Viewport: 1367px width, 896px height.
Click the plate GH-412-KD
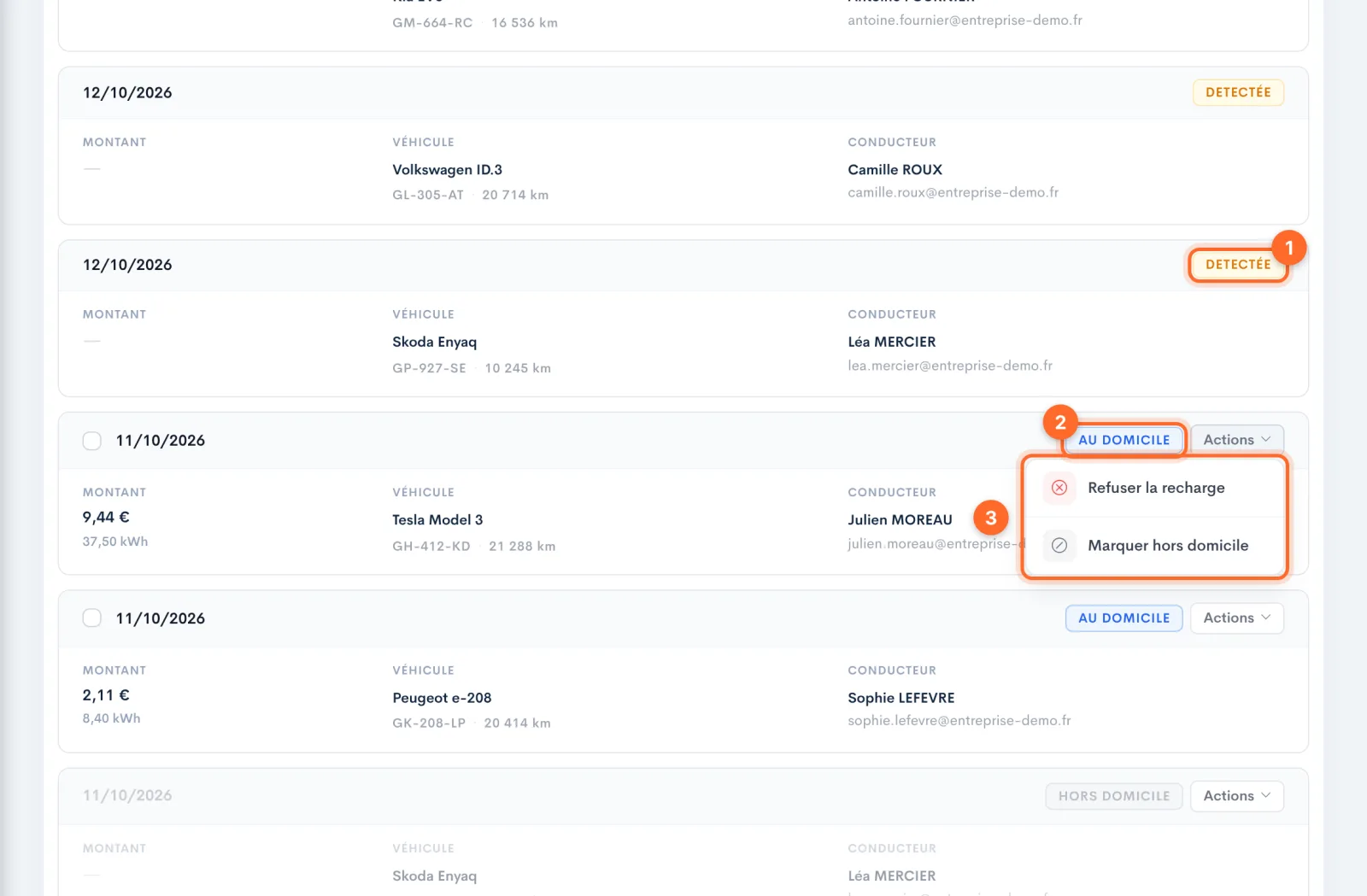tap(431, 546)
